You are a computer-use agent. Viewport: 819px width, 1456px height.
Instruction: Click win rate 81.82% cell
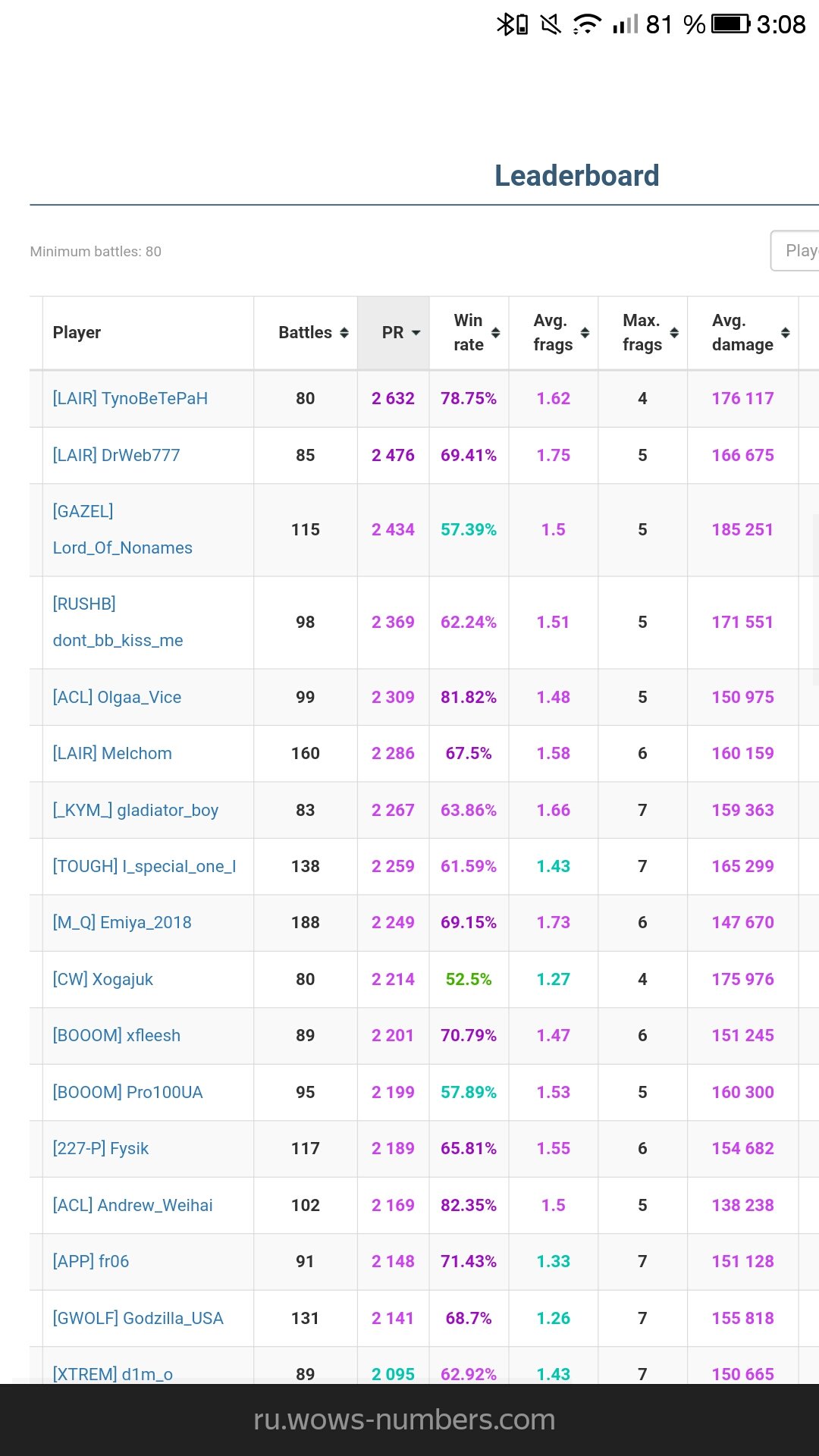click(x=469, y=698)
